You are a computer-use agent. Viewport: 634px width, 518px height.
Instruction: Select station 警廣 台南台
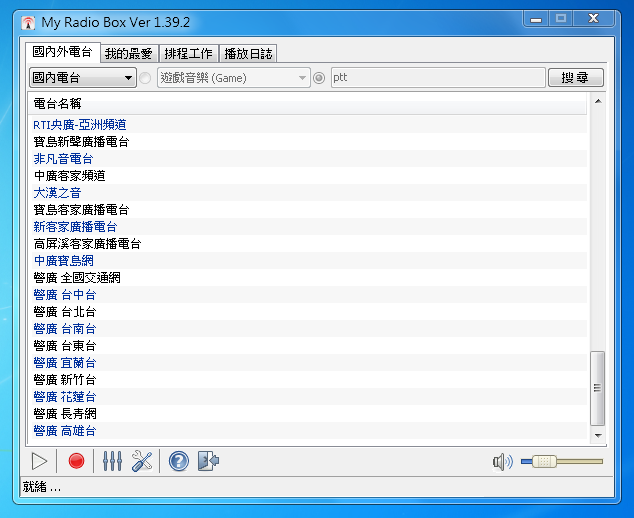pos(308,328)
